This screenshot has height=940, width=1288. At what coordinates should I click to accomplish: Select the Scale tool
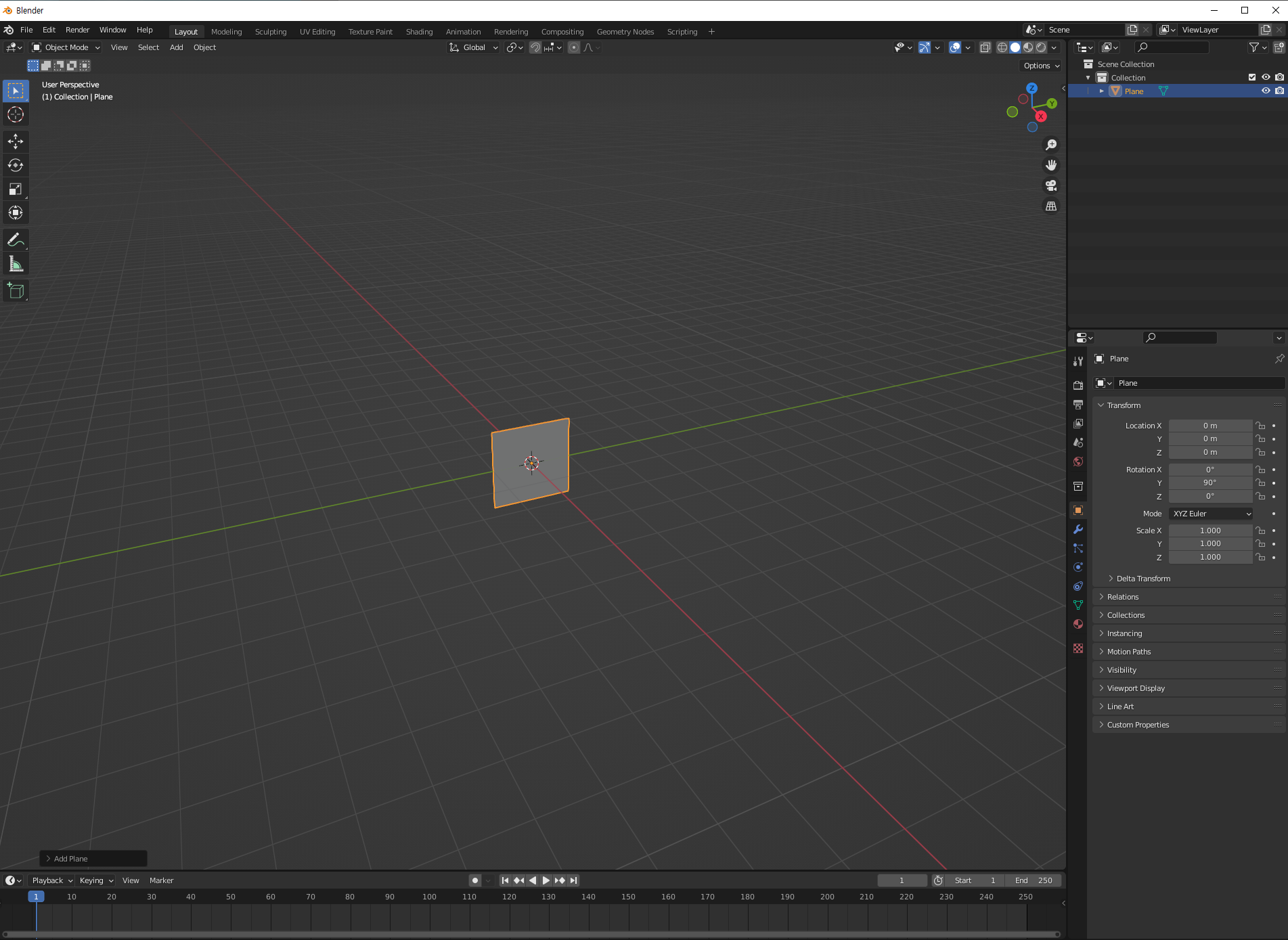point(16,189)
